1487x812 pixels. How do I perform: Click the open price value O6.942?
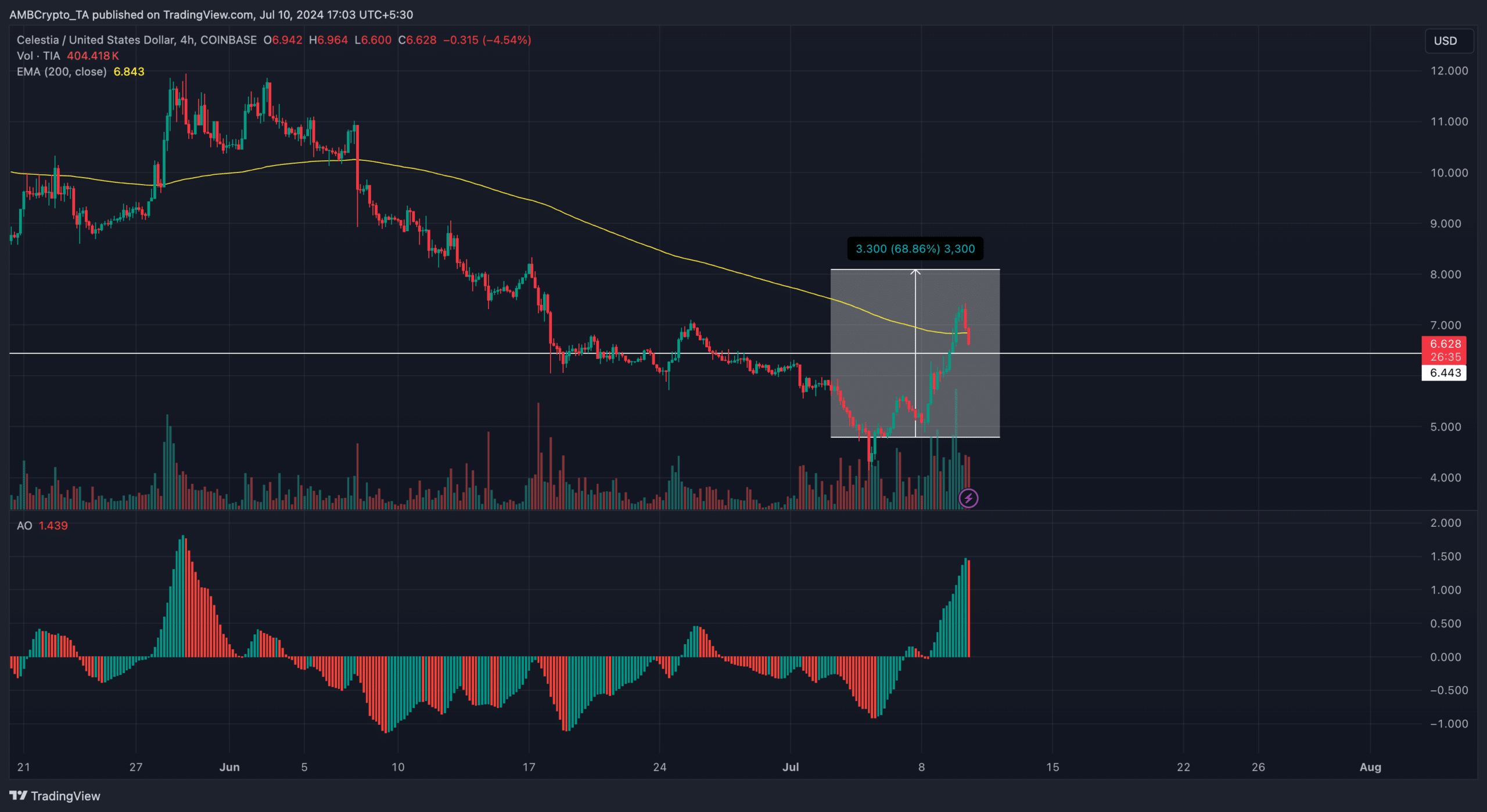283,40
